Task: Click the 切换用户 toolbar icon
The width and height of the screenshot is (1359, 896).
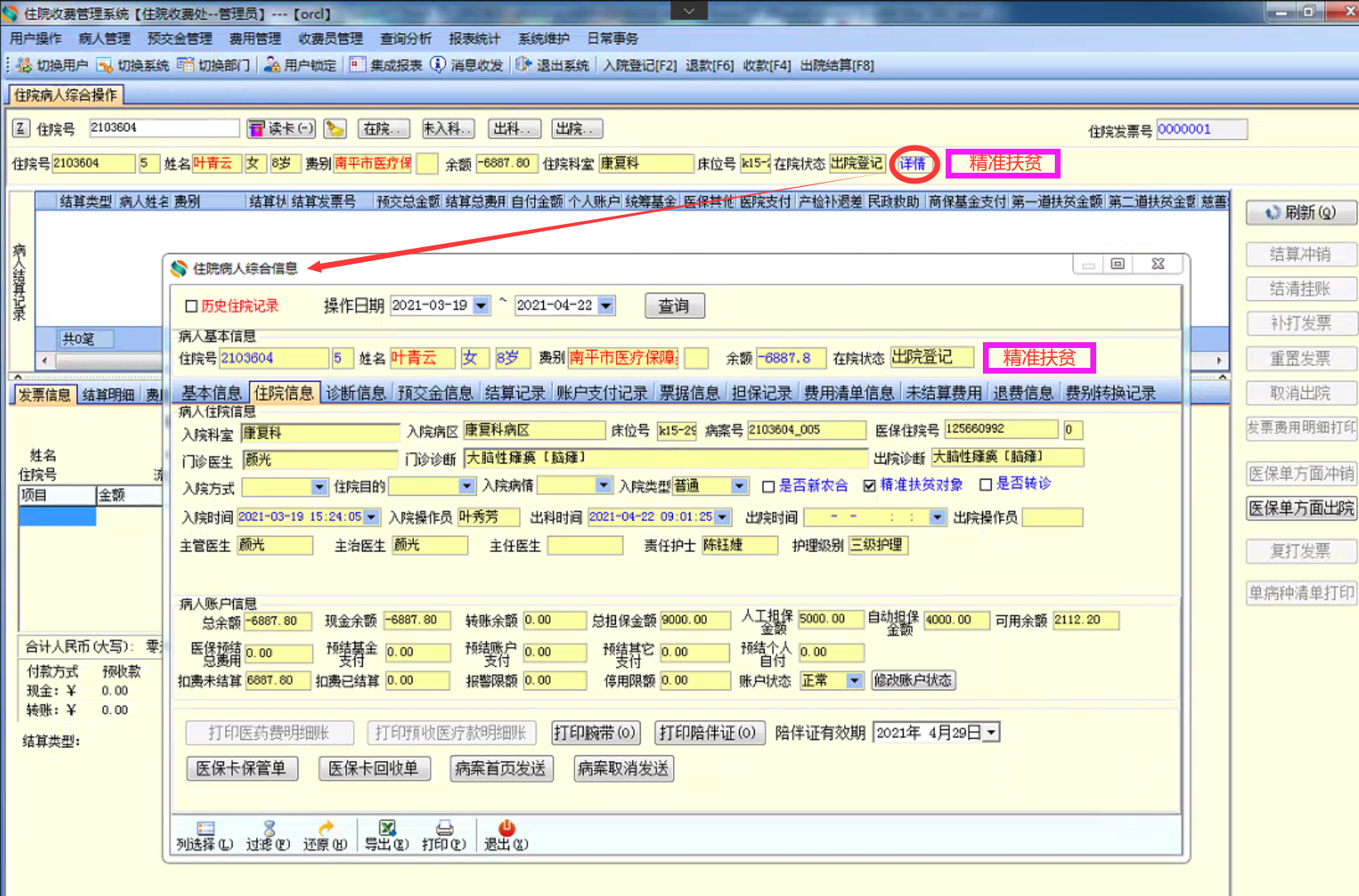Action: (24, 65)
